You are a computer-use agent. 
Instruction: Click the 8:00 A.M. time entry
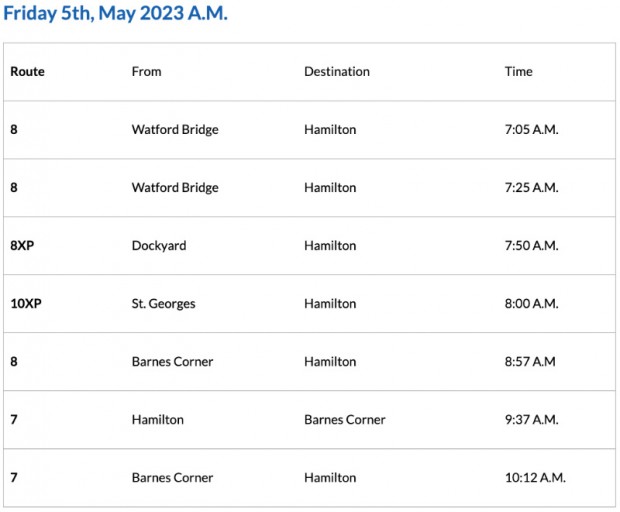coord(531,304)
